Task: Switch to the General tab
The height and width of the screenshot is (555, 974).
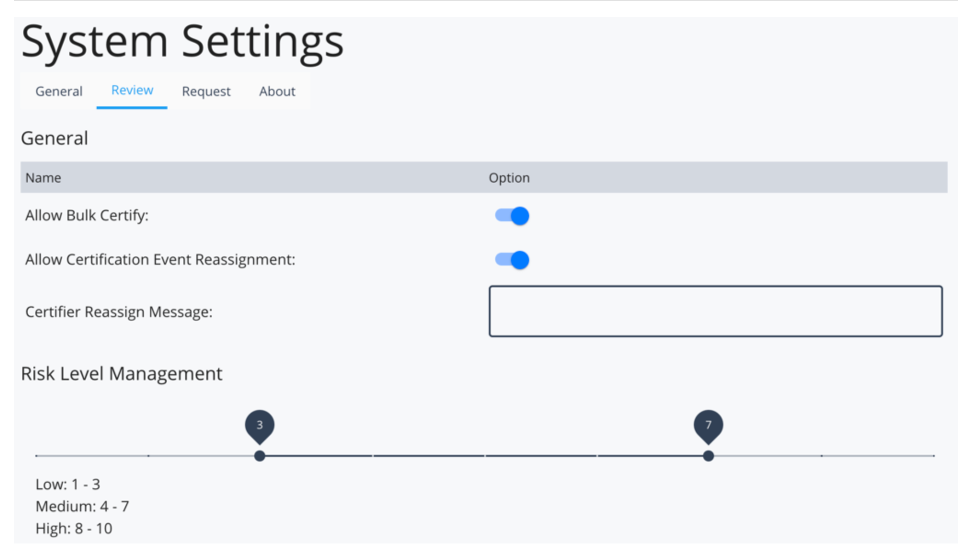Action: coord(59,91)
